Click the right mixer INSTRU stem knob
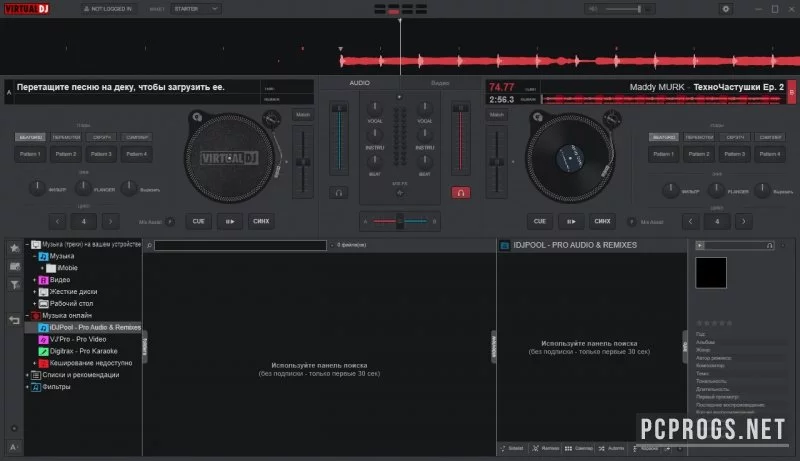Image resolution: width=800 pixels, height=461 pixels. coord(424,134)
